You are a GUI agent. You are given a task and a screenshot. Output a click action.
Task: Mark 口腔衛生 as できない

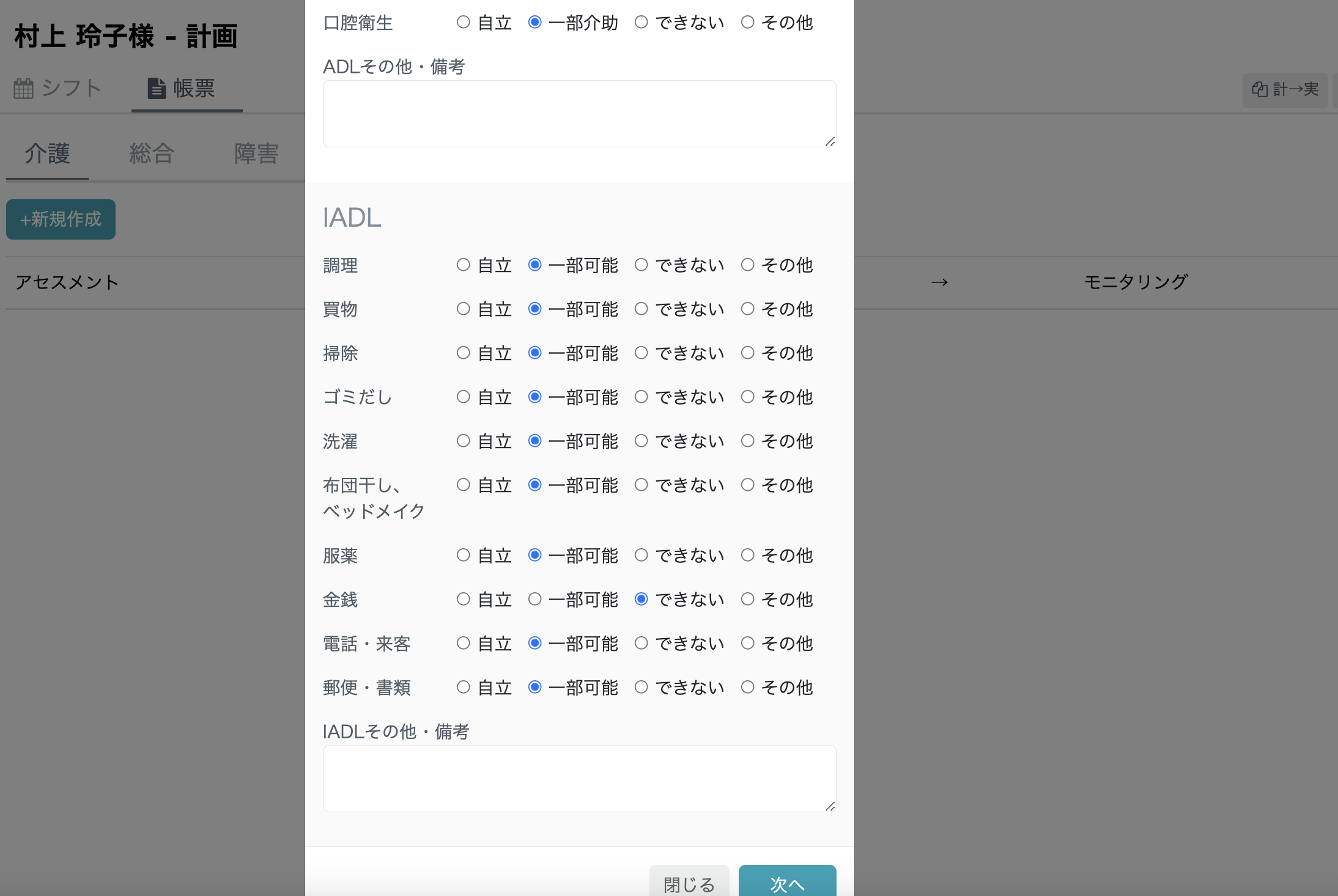[x=641, y=22]
